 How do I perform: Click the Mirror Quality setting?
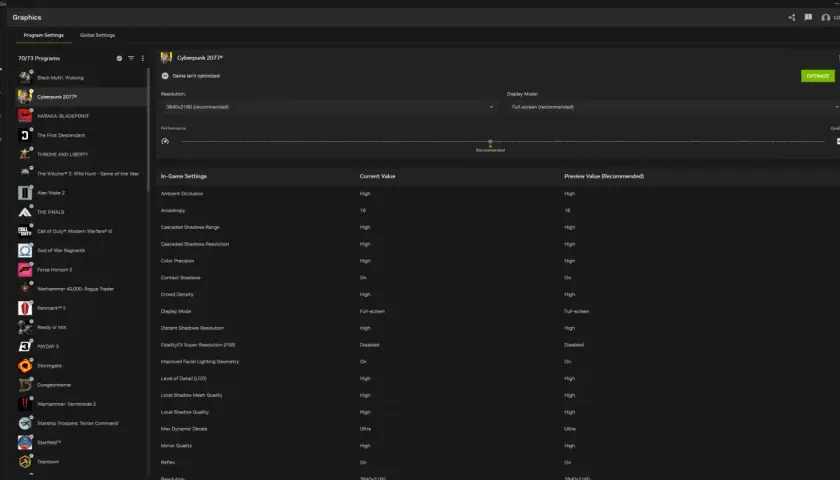pyautogui.click(x=176, y=446)
